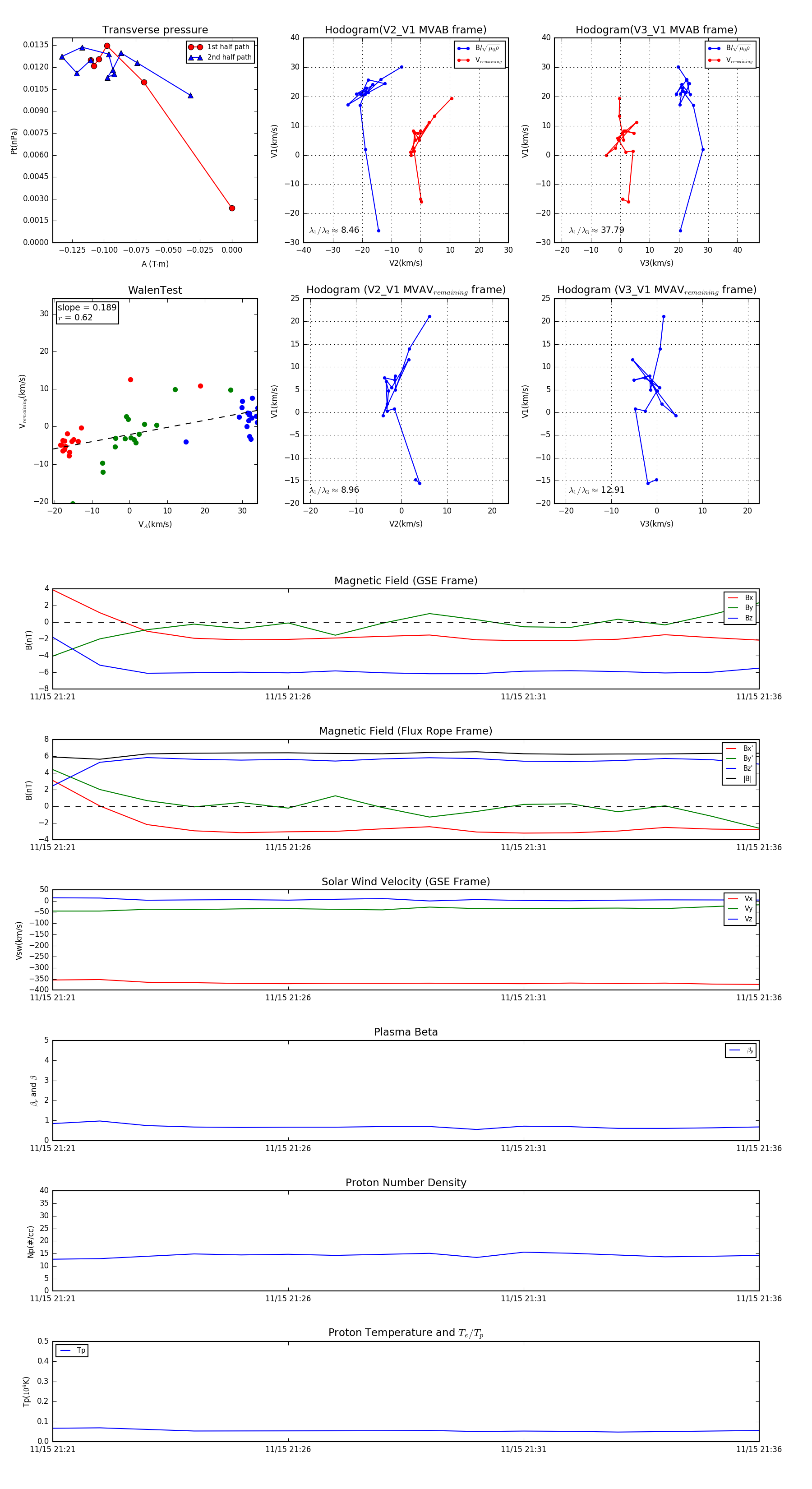Click the 'Magnetic Field (Flux Rope Frame)' title
This screenshot has width=812, height=1489.
coord(406,731)
